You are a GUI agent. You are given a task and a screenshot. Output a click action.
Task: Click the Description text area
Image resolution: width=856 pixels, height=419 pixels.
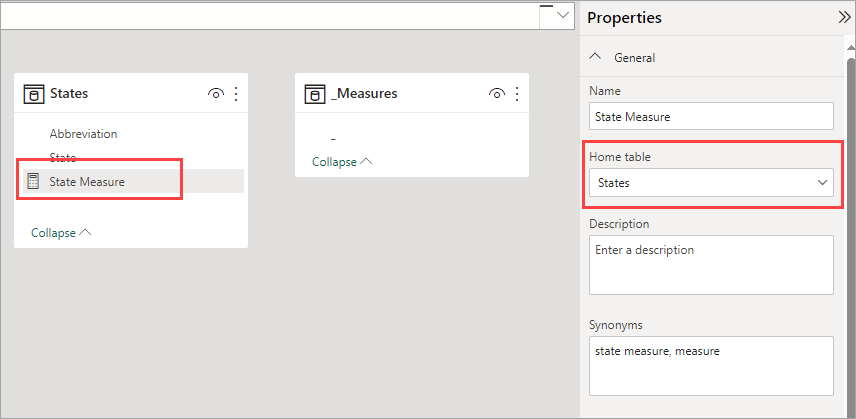(711, 265)
